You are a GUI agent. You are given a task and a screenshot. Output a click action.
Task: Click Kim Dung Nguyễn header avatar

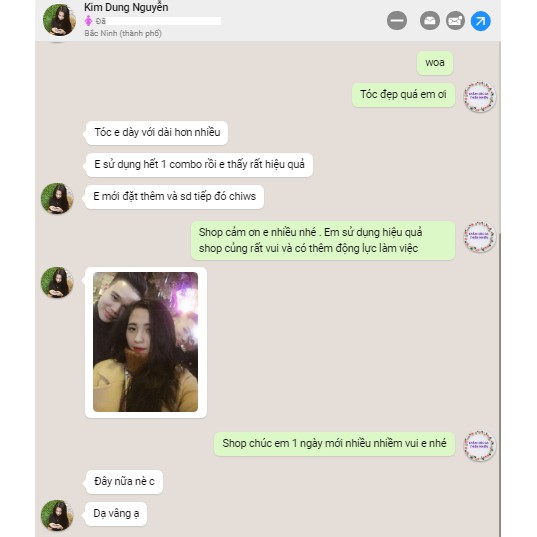click(x=60, y=20)
